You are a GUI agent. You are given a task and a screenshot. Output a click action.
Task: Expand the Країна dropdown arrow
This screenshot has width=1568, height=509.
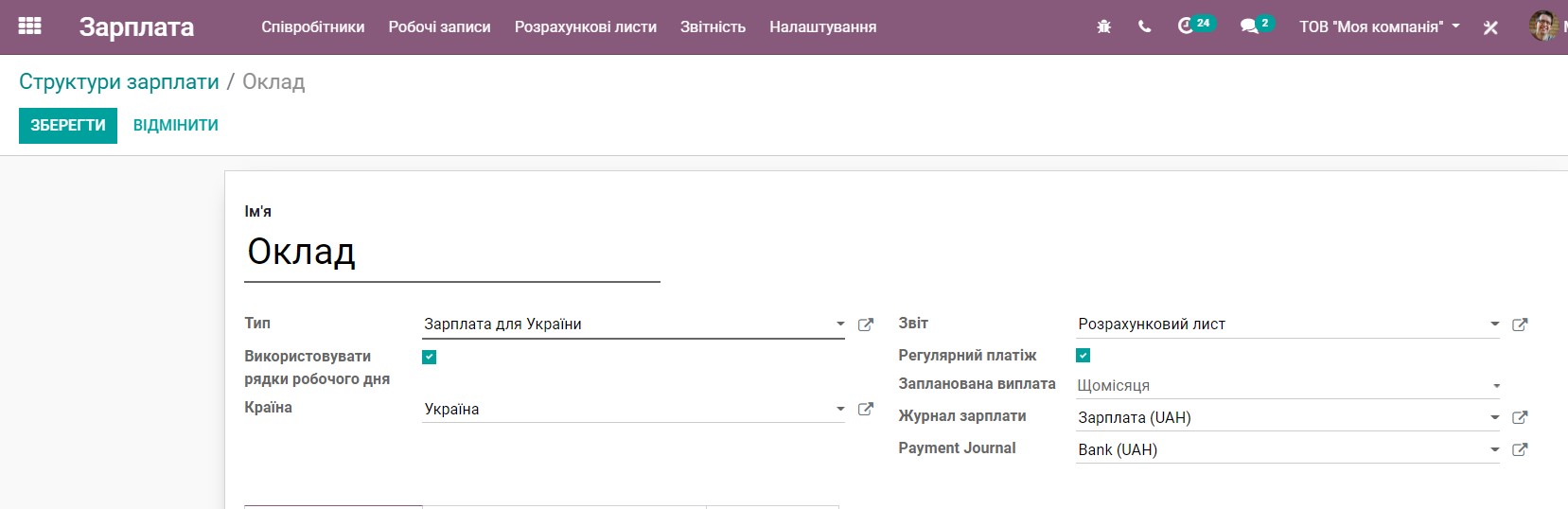click(840, 409)
